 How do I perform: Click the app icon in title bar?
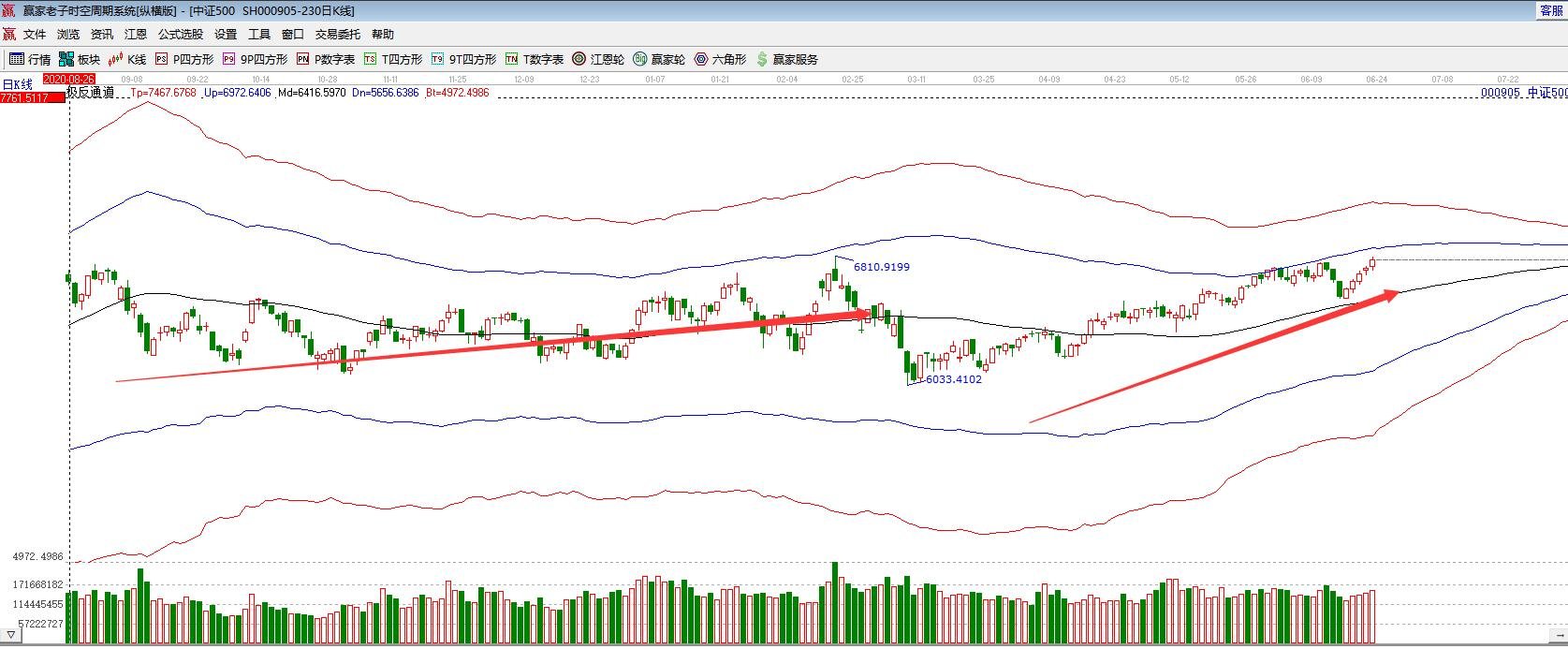(8, 11)
